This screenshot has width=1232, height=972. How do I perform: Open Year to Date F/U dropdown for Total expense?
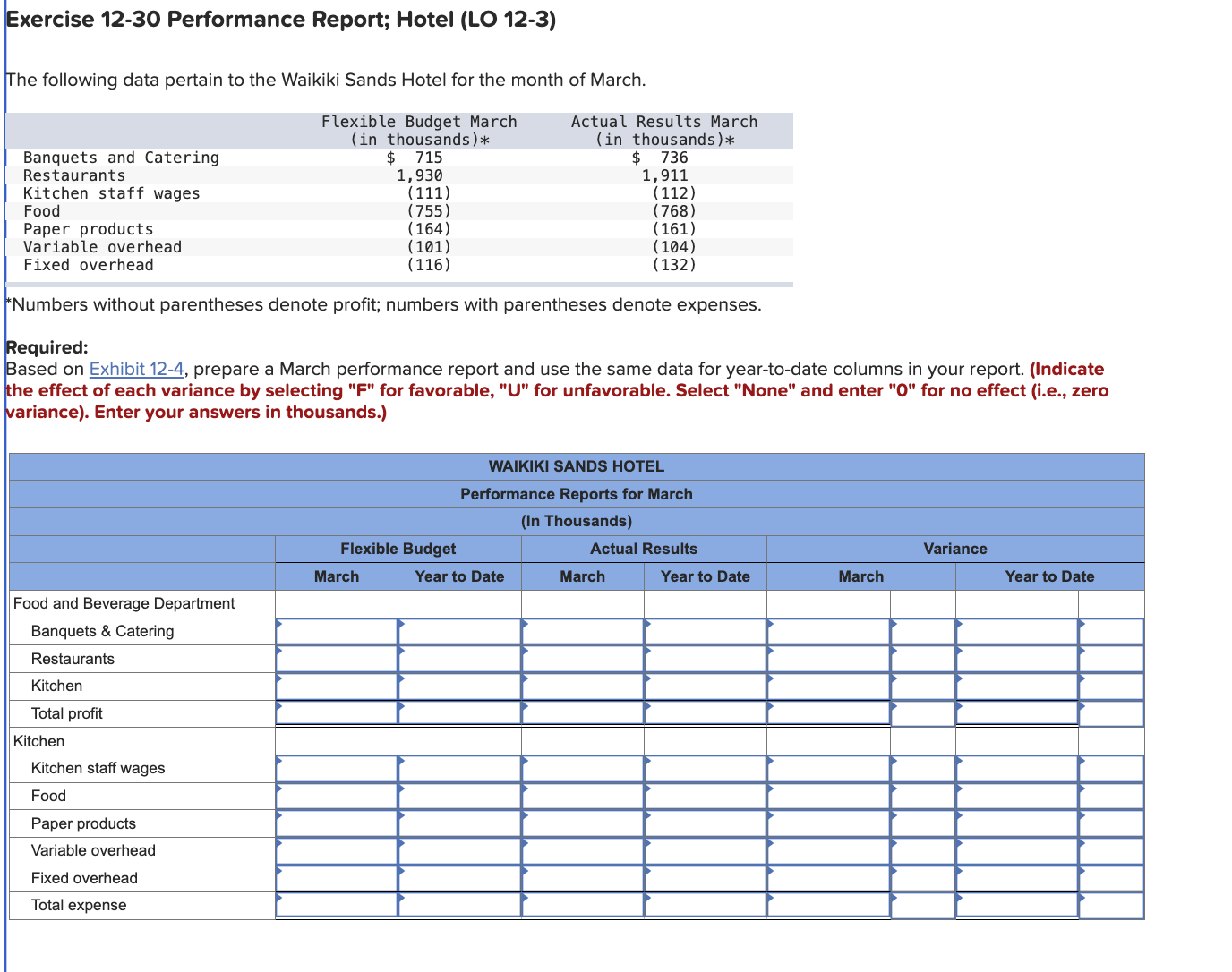pos(1111,905)
